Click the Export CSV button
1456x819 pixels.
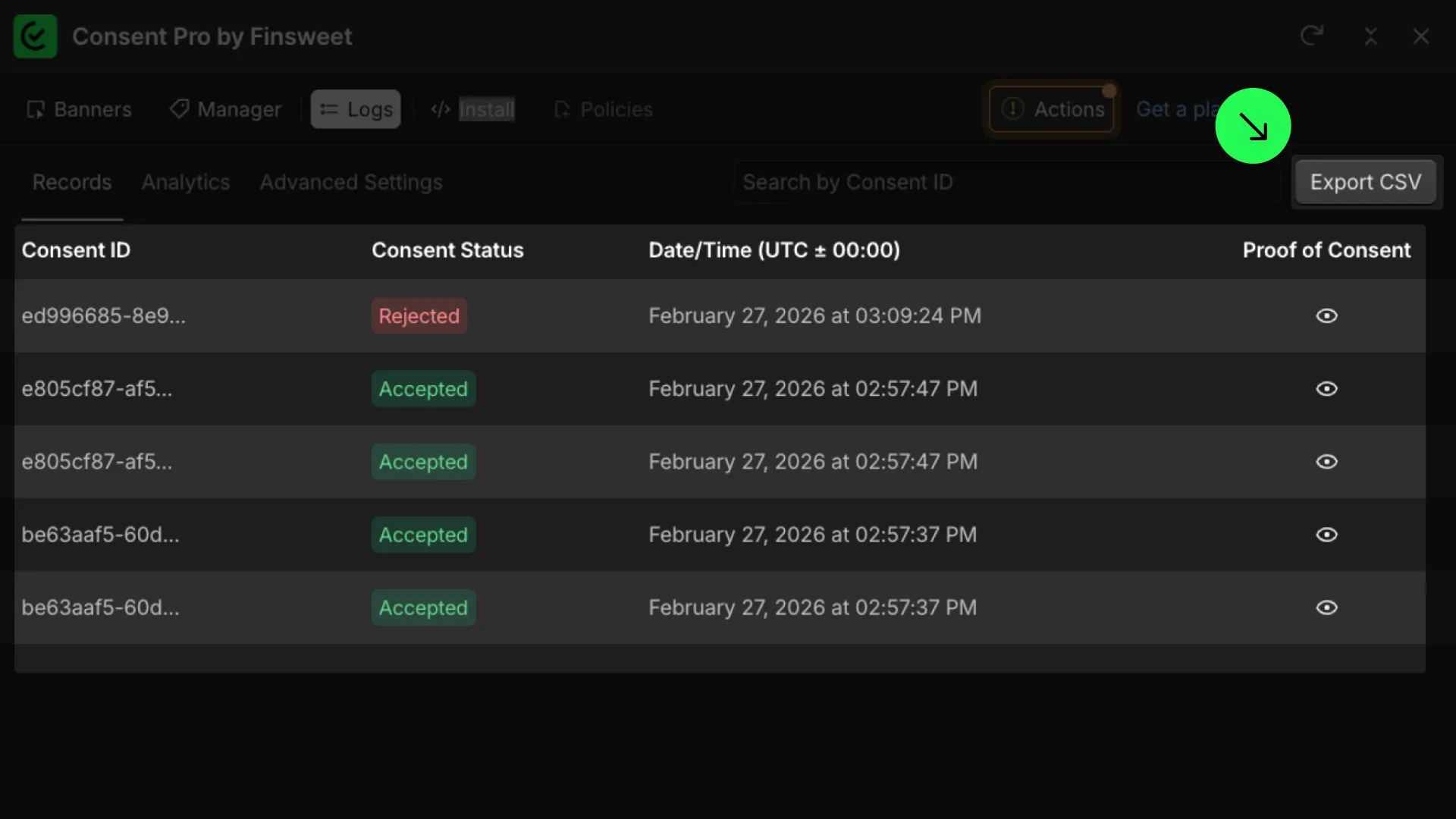1365,182
